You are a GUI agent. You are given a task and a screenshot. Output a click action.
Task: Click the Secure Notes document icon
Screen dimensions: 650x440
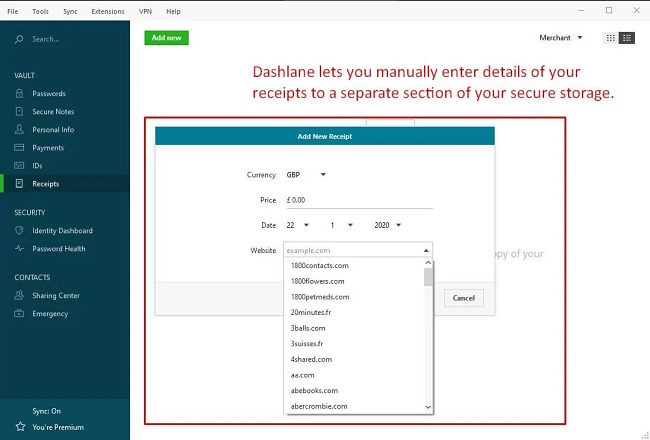[x=19, y=111]
